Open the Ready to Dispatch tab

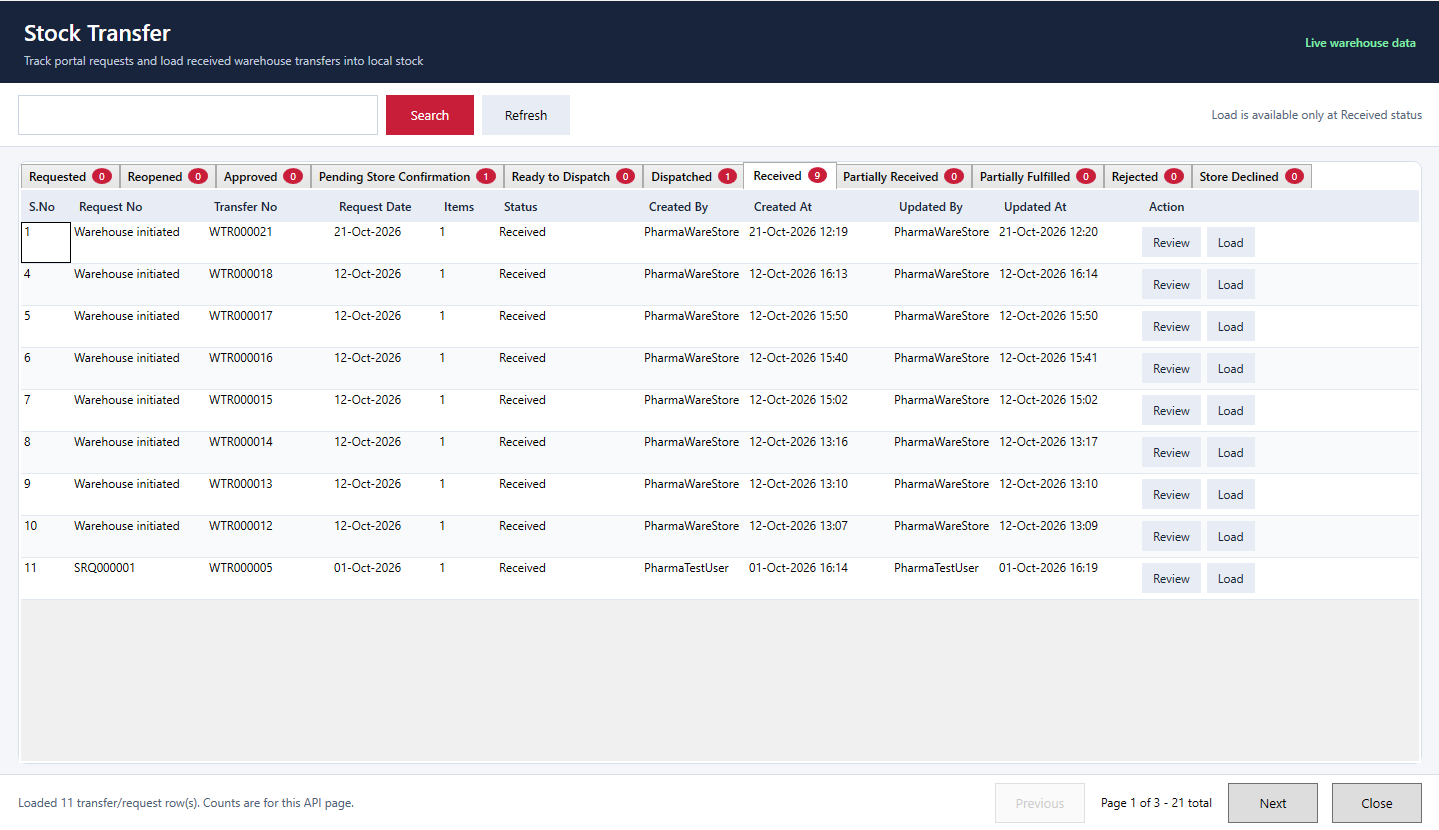tap(573, 177)
